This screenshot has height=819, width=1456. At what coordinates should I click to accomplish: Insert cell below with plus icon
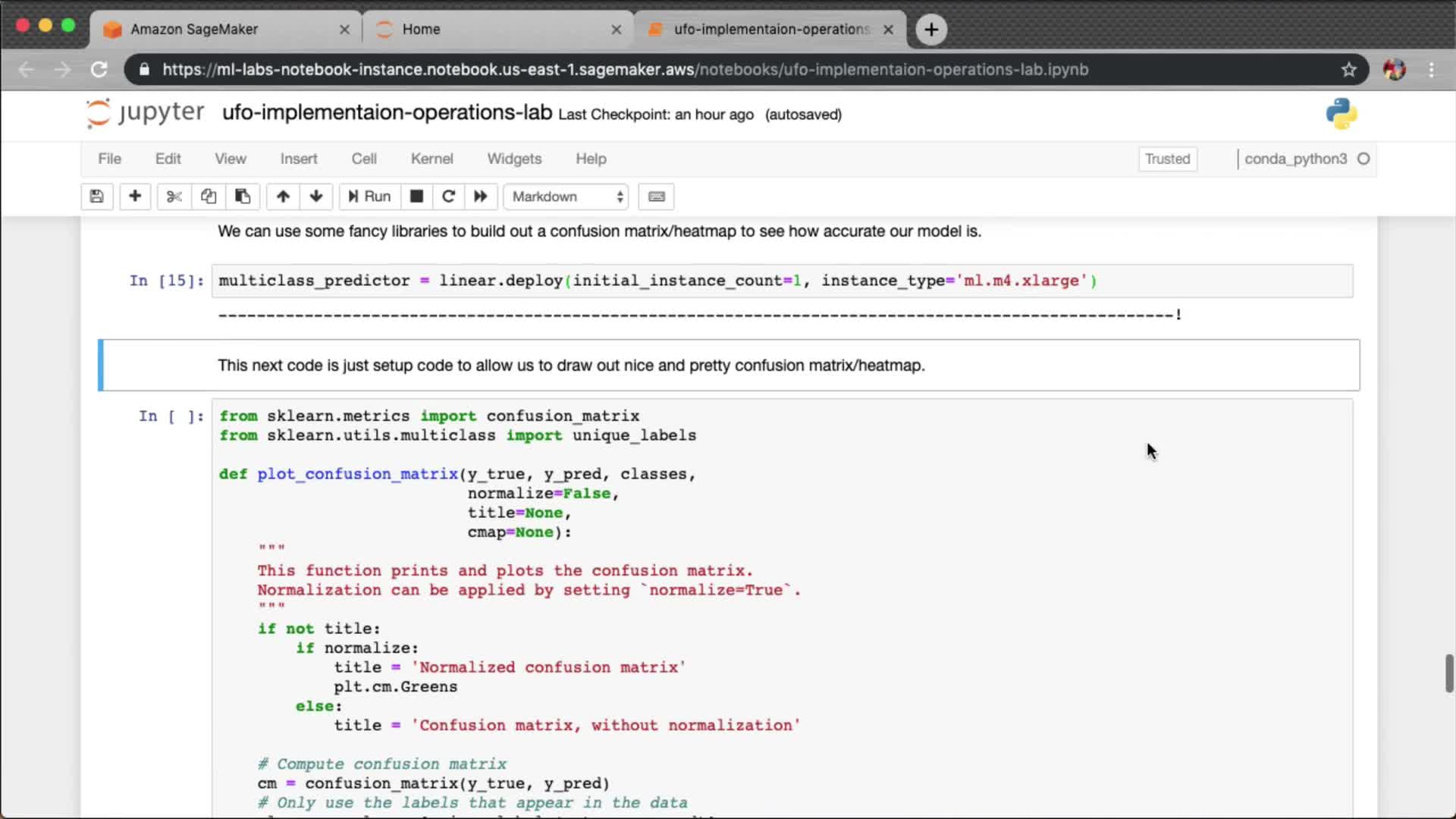pyautogui.click(x=135, y=196)
